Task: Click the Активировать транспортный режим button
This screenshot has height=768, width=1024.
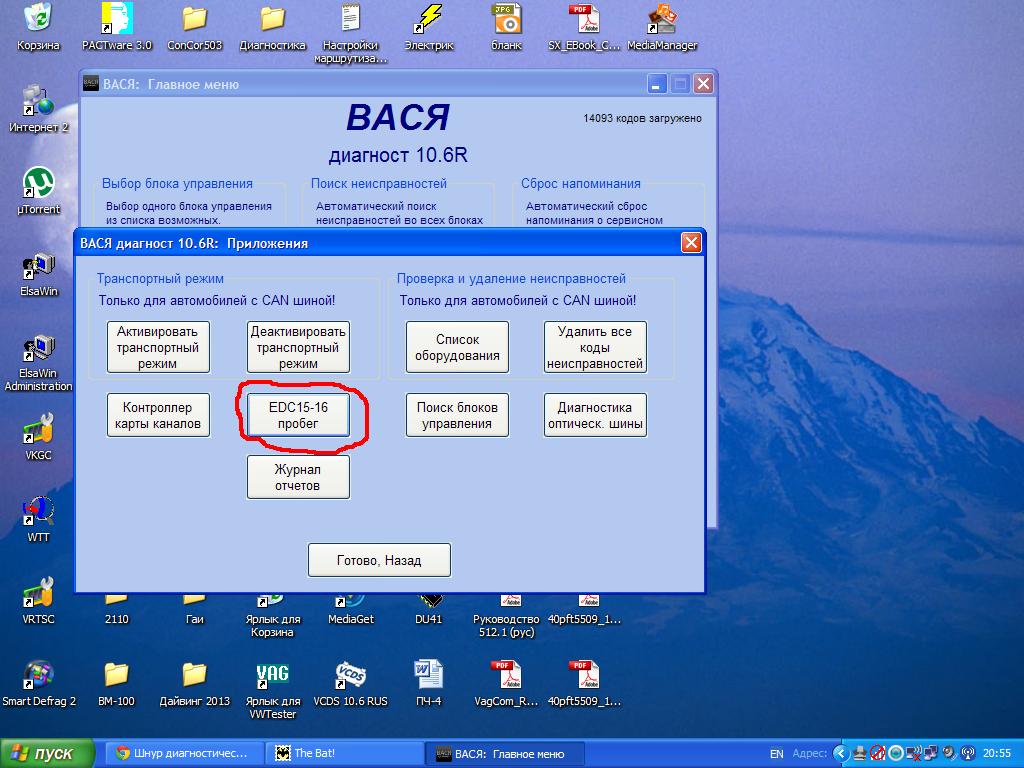Action: point(158,347)
